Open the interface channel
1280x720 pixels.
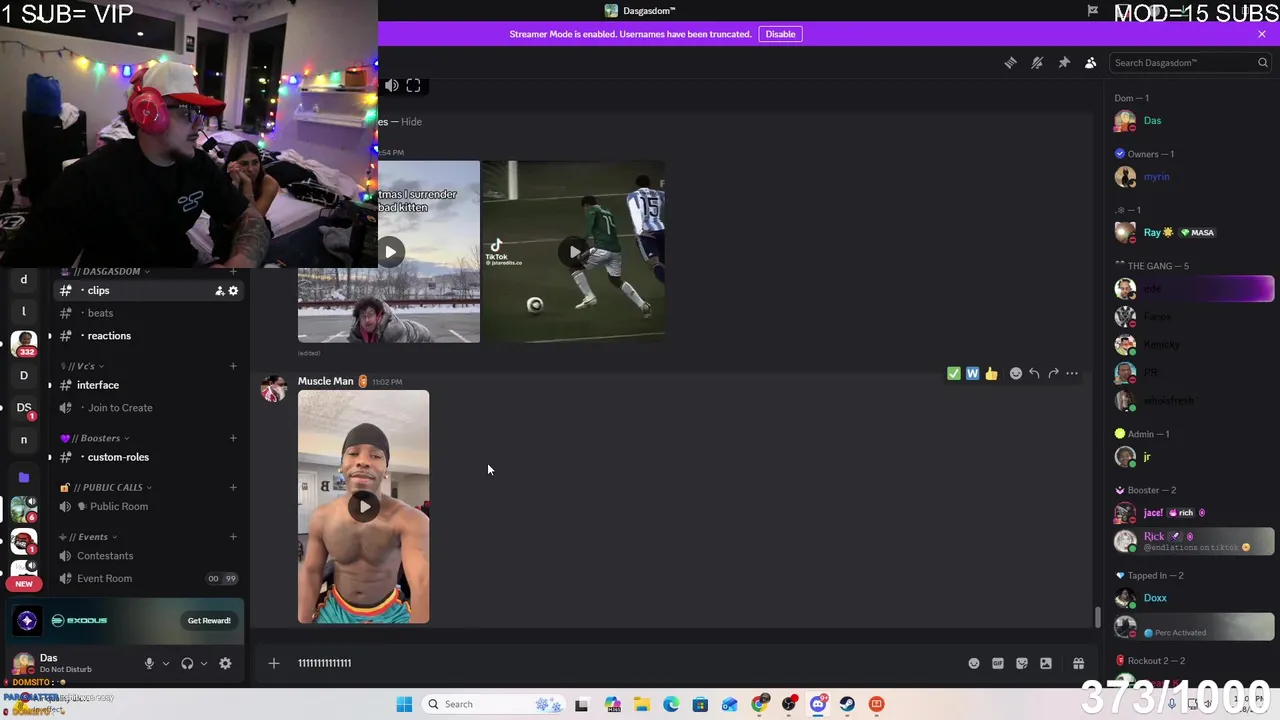pos(148,385)
